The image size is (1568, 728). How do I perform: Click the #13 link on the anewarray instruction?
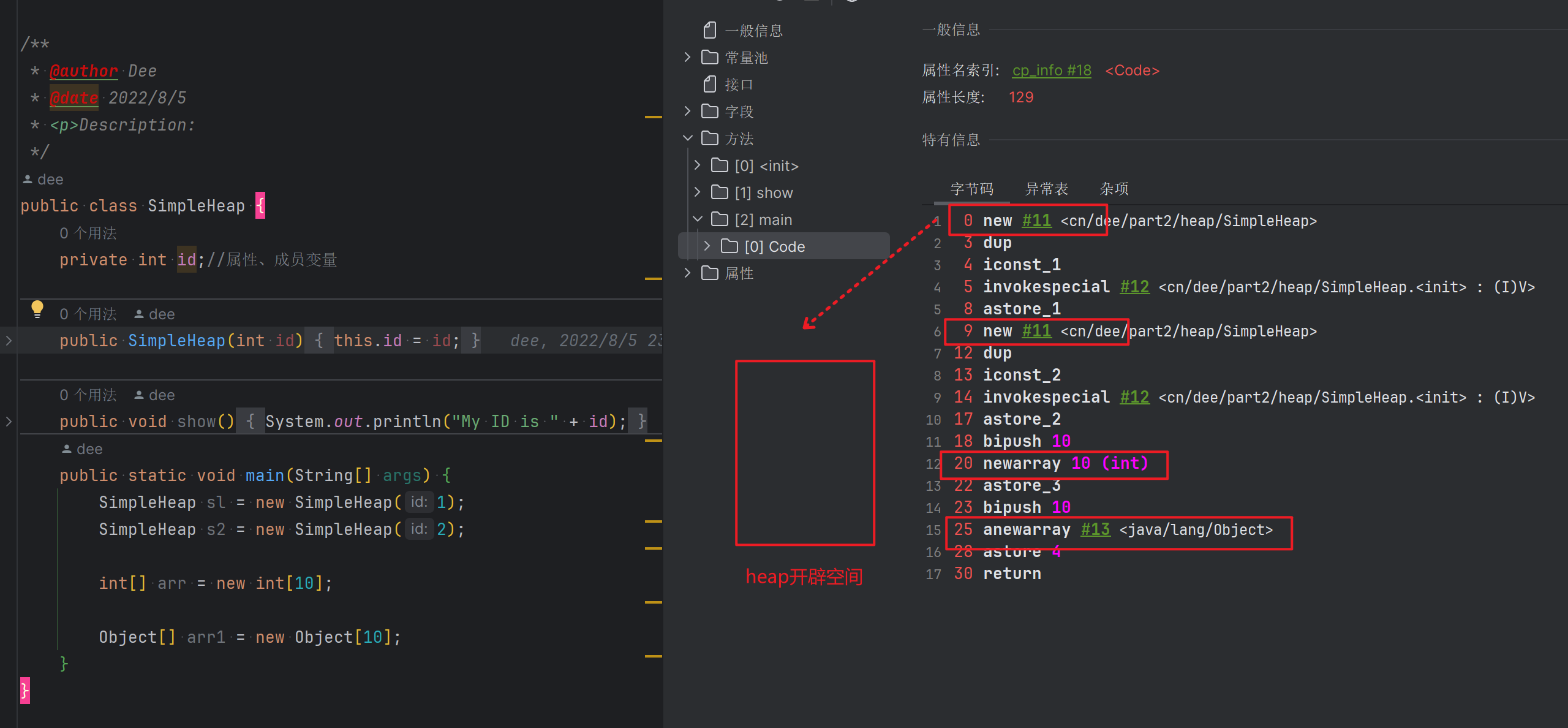1095,529
